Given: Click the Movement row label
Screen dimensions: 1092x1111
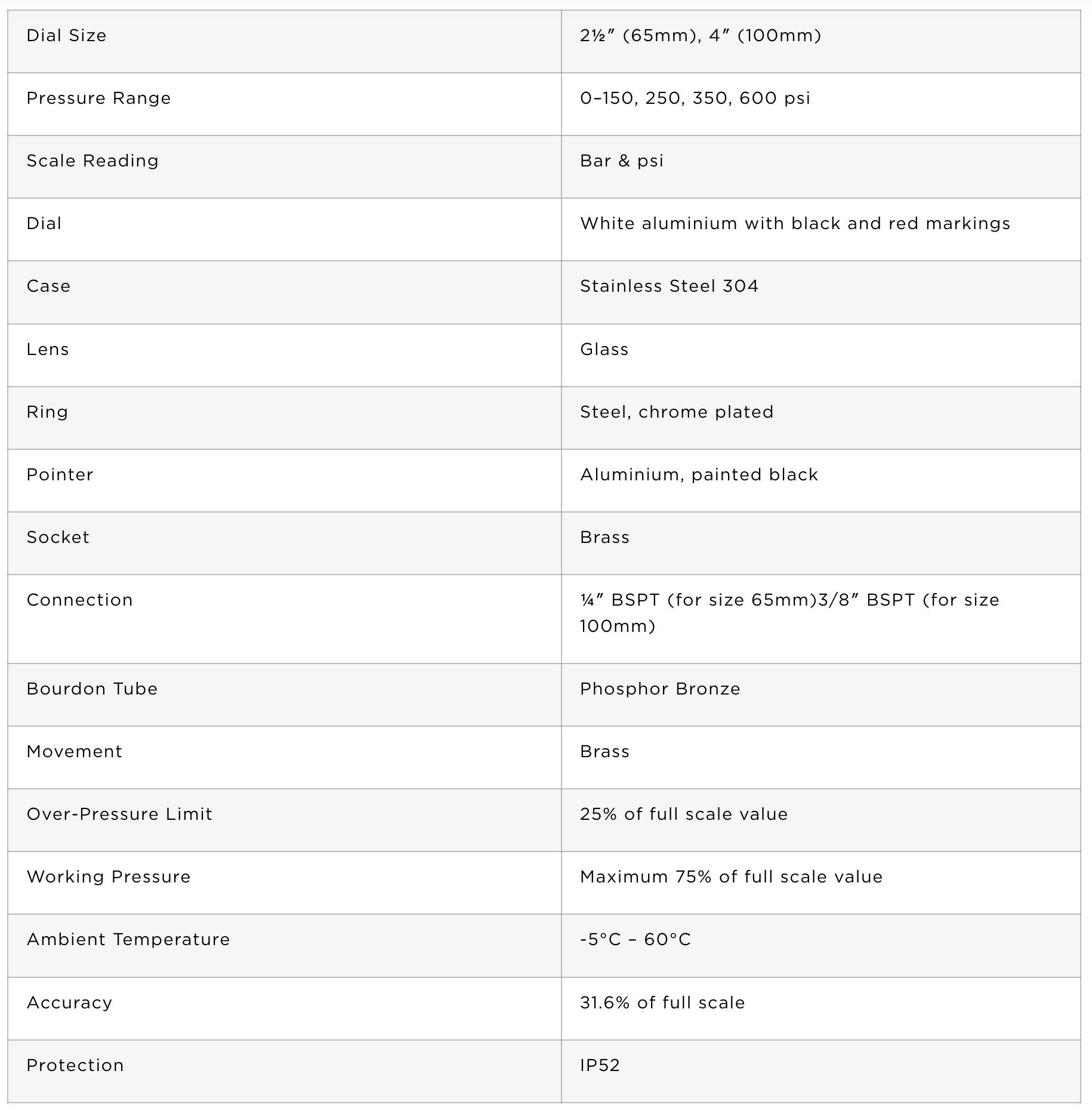Looking at the screenshot, I should (74, 752).
